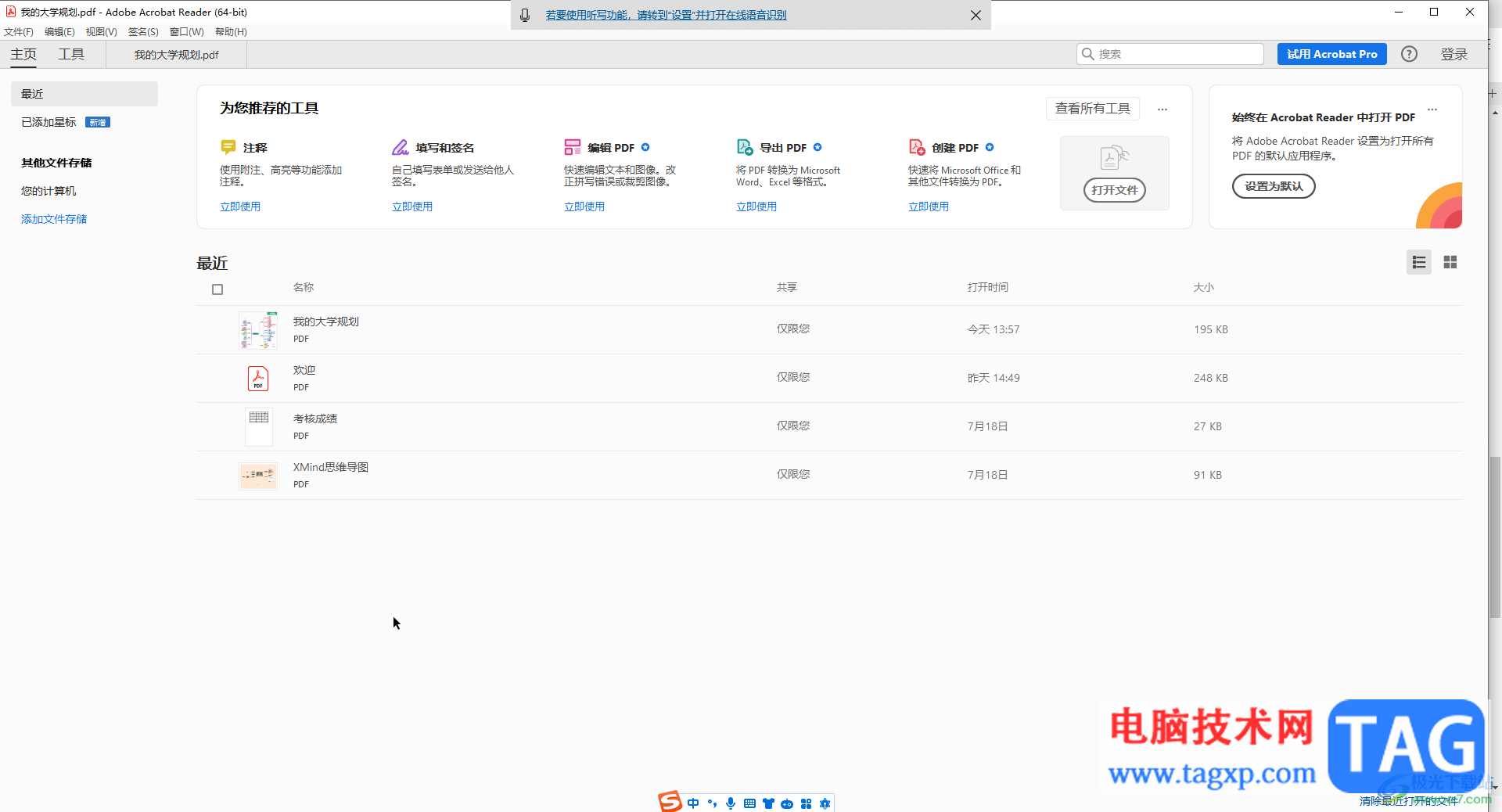Click 立即使用 under 创建 PDF

(929, 207)
